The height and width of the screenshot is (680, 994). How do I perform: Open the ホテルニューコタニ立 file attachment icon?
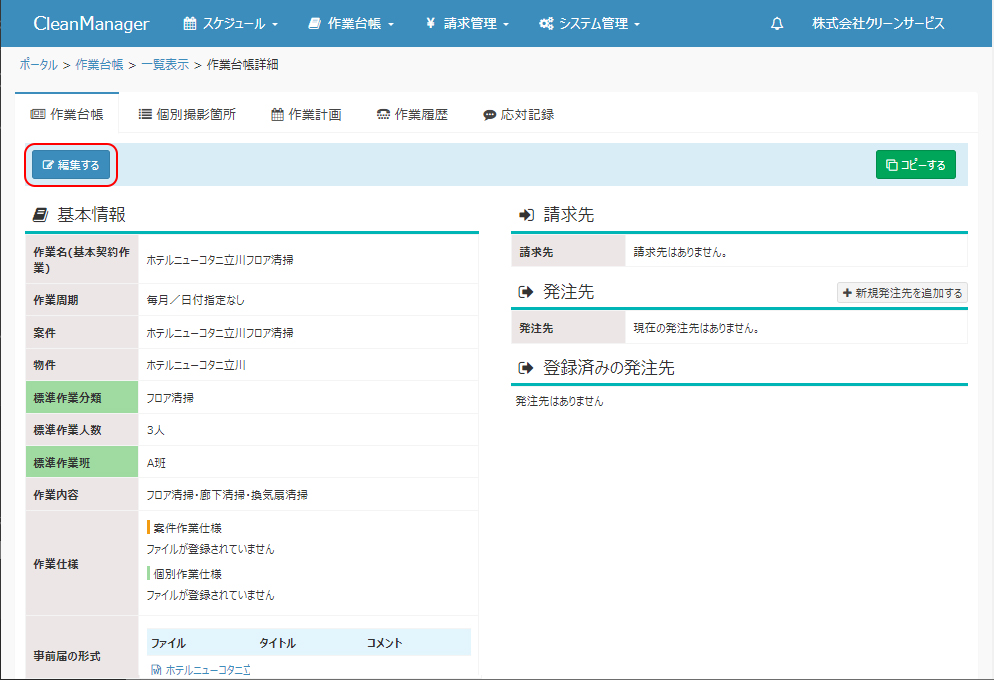click(x=156, y=670)
